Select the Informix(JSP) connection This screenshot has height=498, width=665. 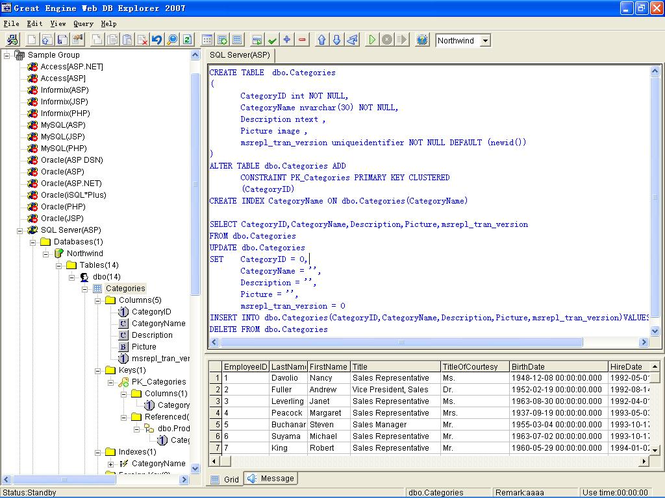(64, 102)
